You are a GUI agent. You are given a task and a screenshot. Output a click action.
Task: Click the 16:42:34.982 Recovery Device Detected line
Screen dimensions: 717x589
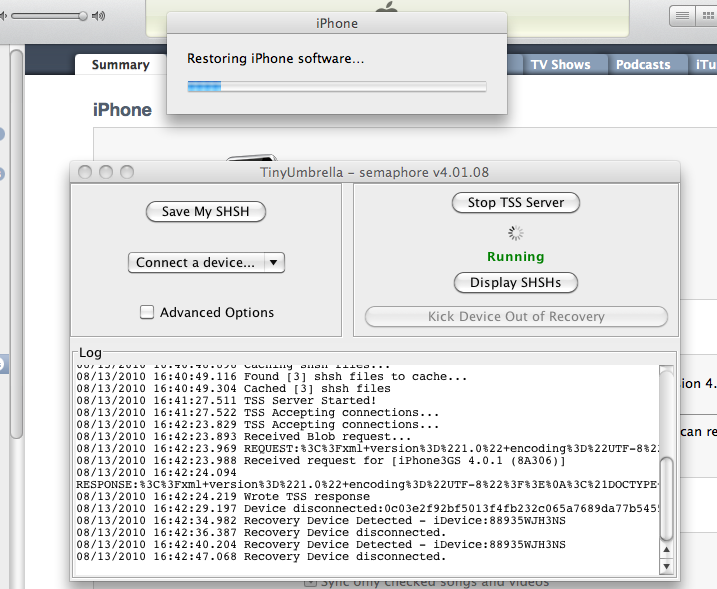(x=321, y=520)
